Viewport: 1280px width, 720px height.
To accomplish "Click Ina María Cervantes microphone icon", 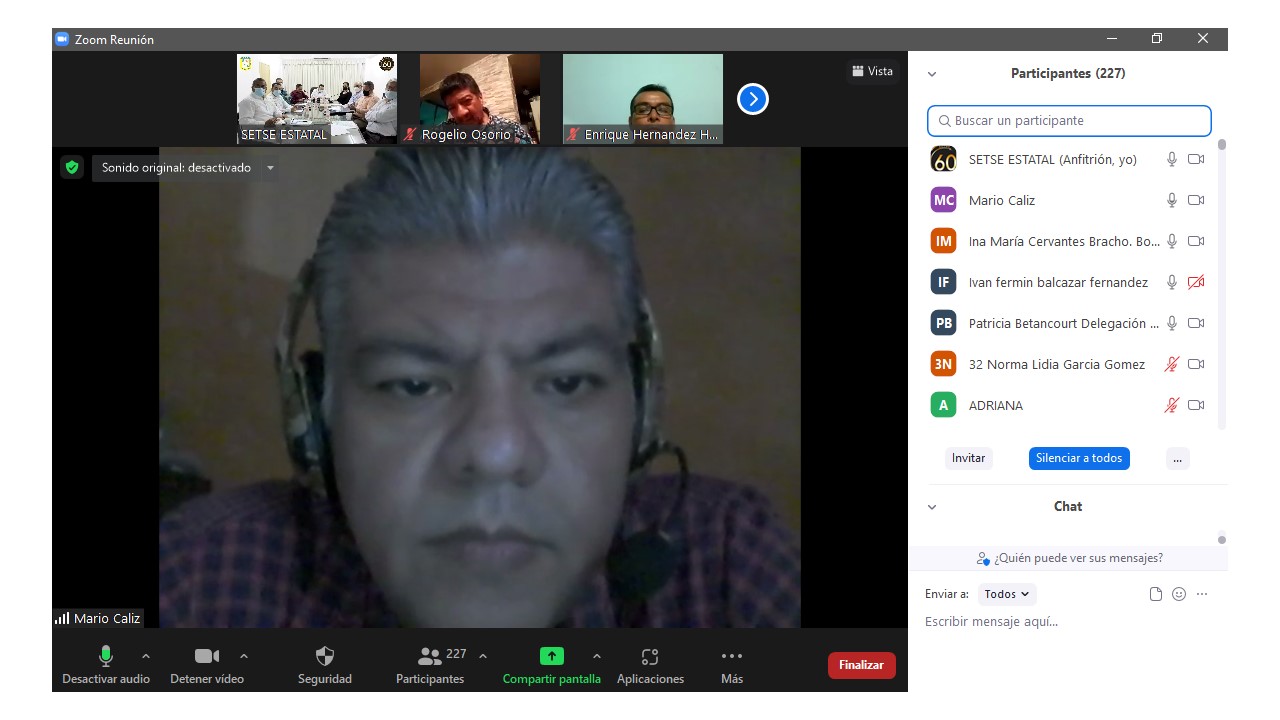I will point(1172,241).
